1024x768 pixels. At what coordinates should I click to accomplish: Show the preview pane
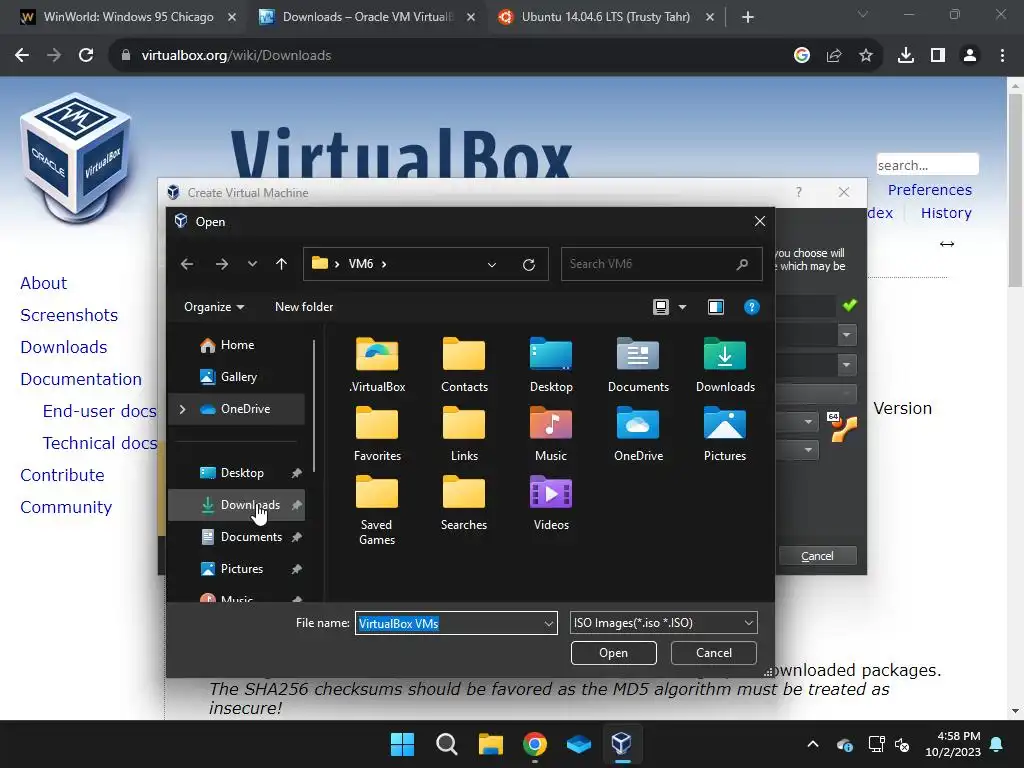click(716, 307)
